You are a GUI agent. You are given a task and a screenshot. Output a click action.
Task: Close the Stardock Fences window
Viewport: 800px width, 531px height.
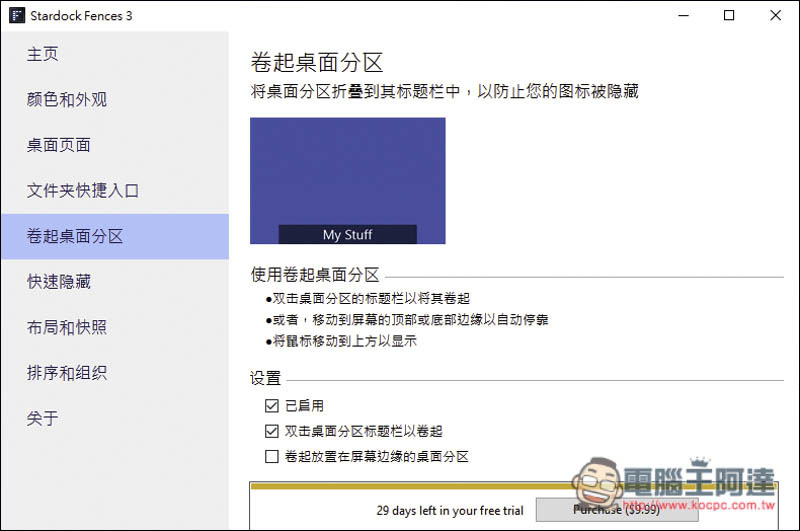776,15
